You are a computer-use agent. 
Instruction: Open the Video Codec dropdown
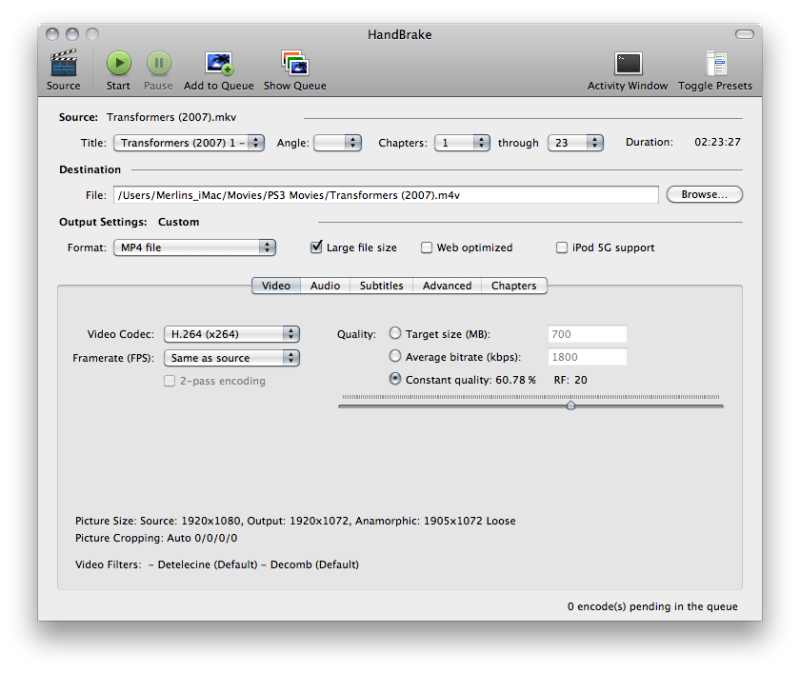(232, 334)
